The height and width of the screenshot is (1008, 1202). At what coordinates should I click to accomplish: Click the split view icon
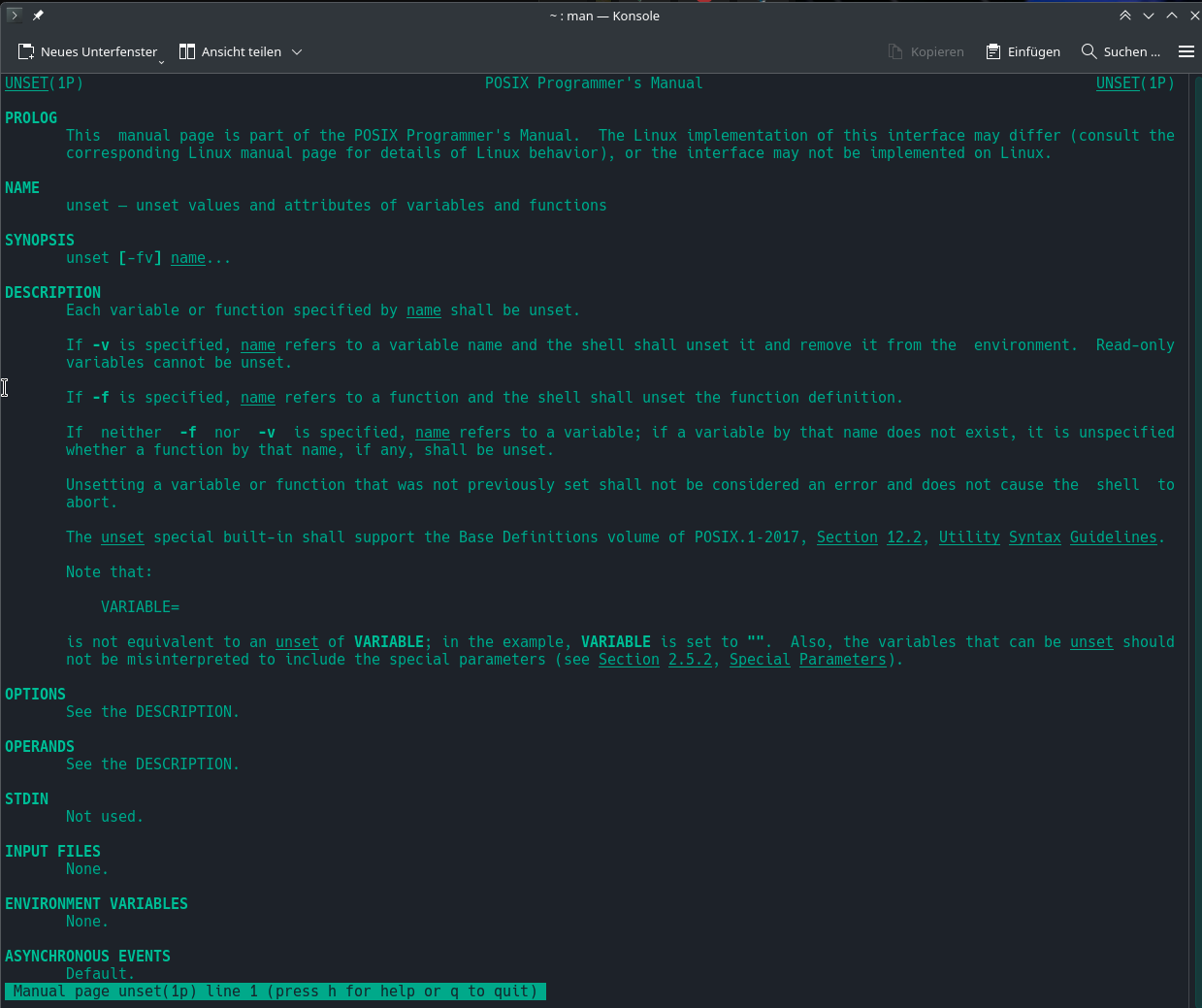187,51
